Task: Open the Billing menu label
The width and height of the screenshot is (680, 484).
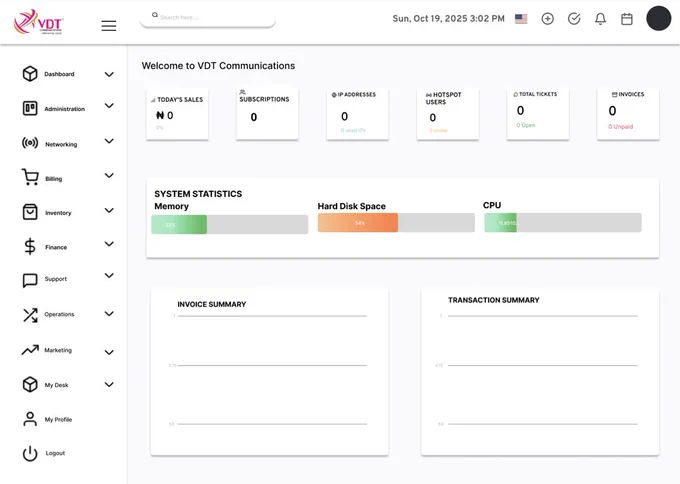Action: [53, 179]
